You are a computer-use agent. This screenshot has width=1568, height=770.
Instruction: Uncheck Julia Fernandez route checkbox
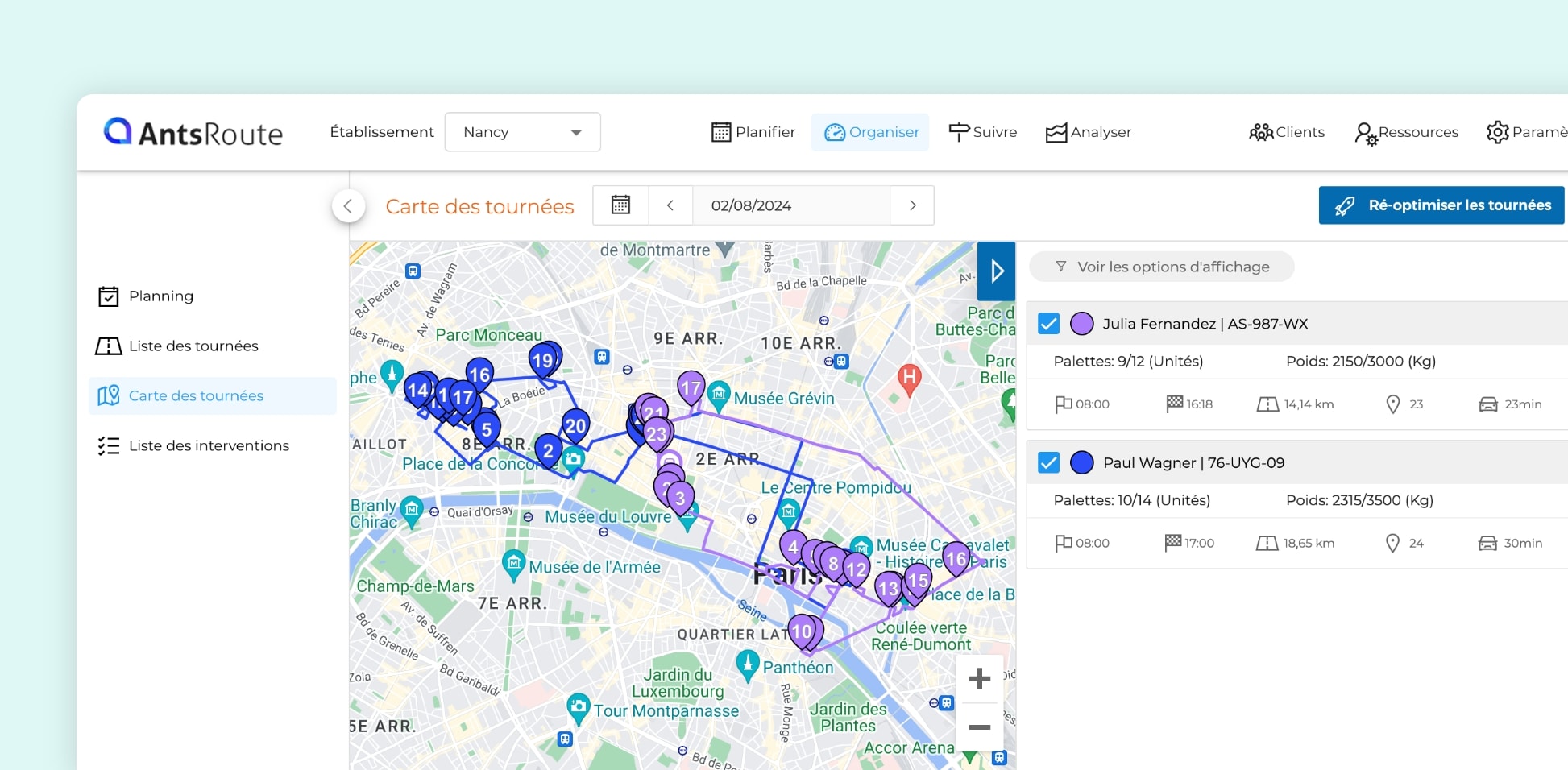pos(1048,324)
